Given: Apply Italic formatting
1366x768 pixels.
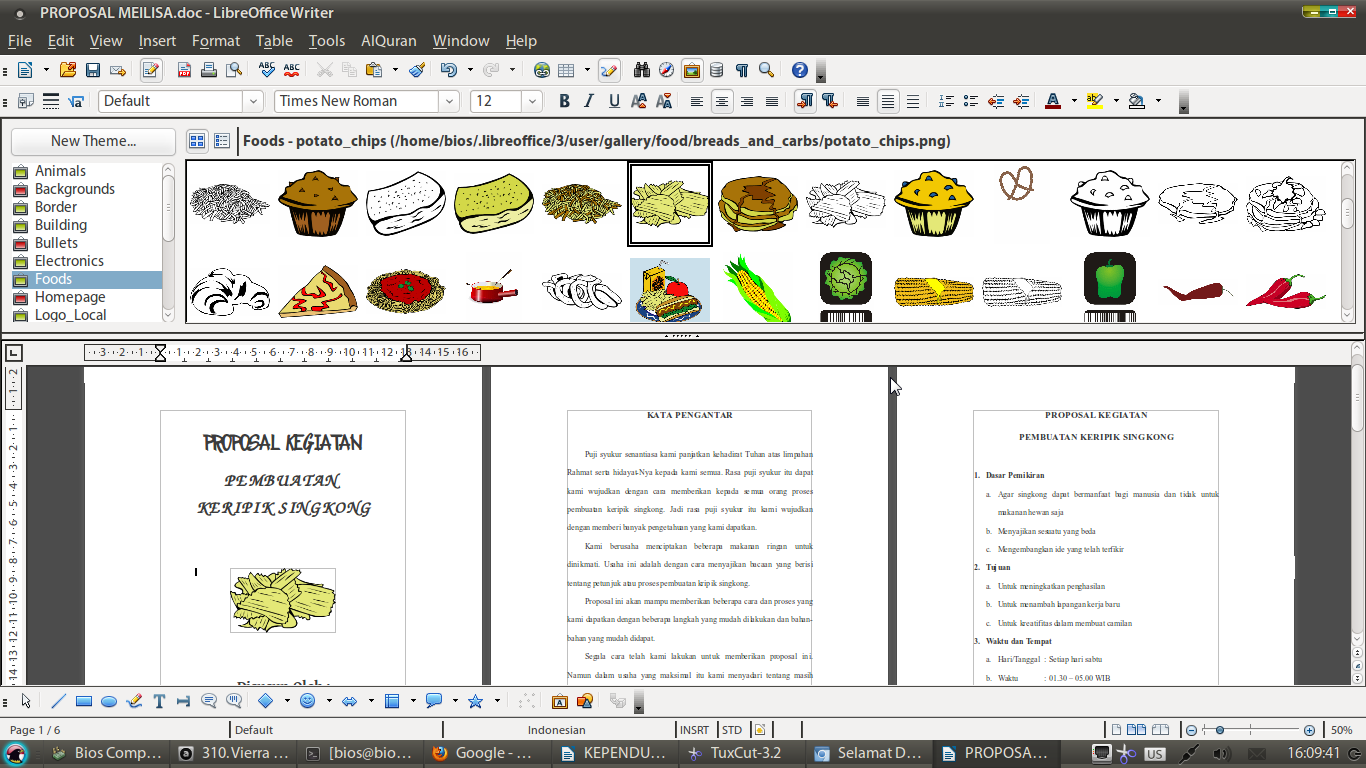Looking at the screenshot, I should pos(589,101).
